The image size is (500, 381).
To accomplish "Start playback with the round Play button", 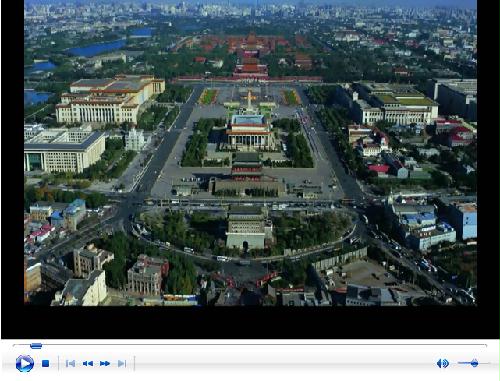I will pos(25,363).
